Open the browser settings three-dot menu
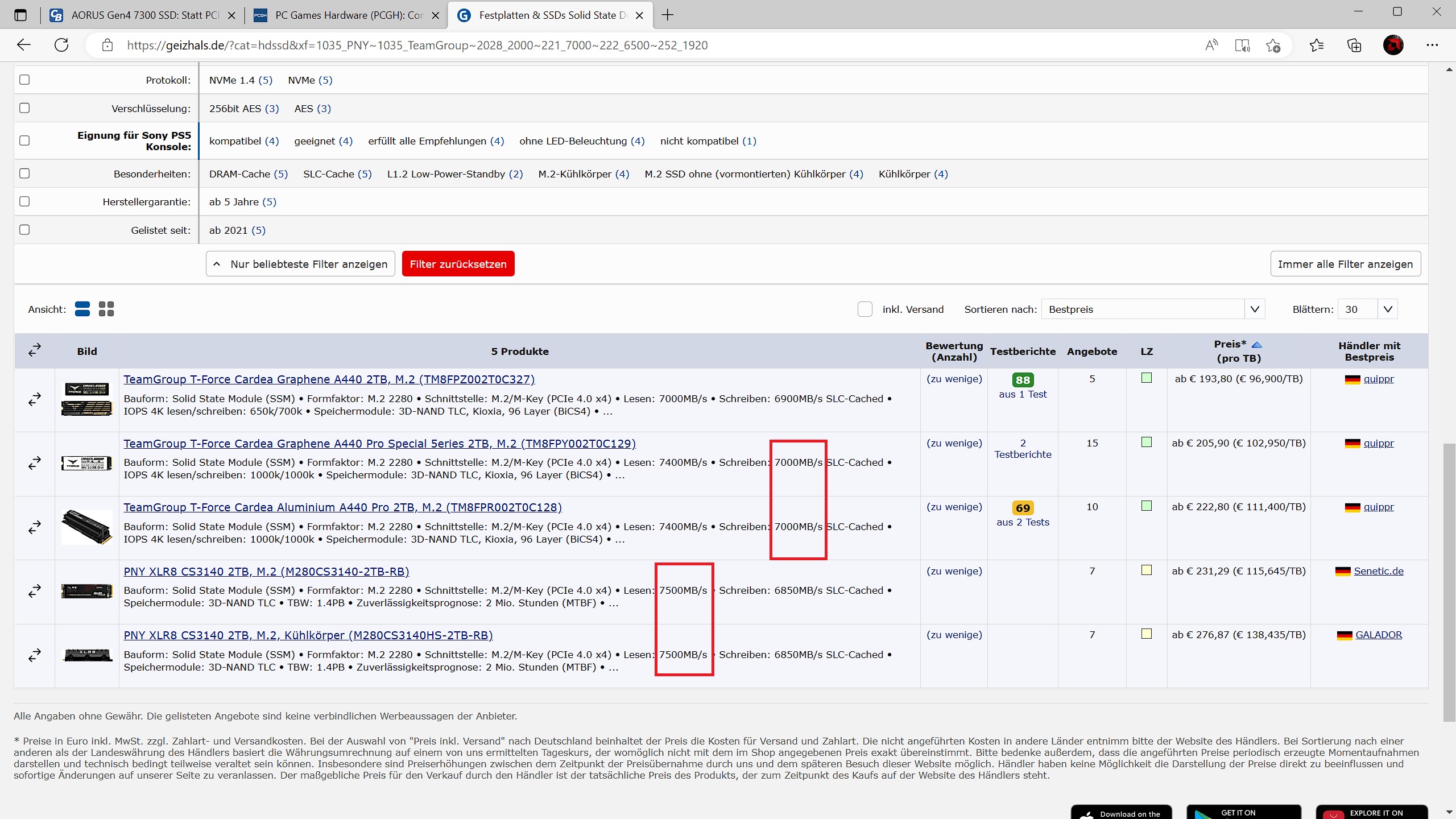This screenshot has width=1456, height=819. coord(1432,45)
